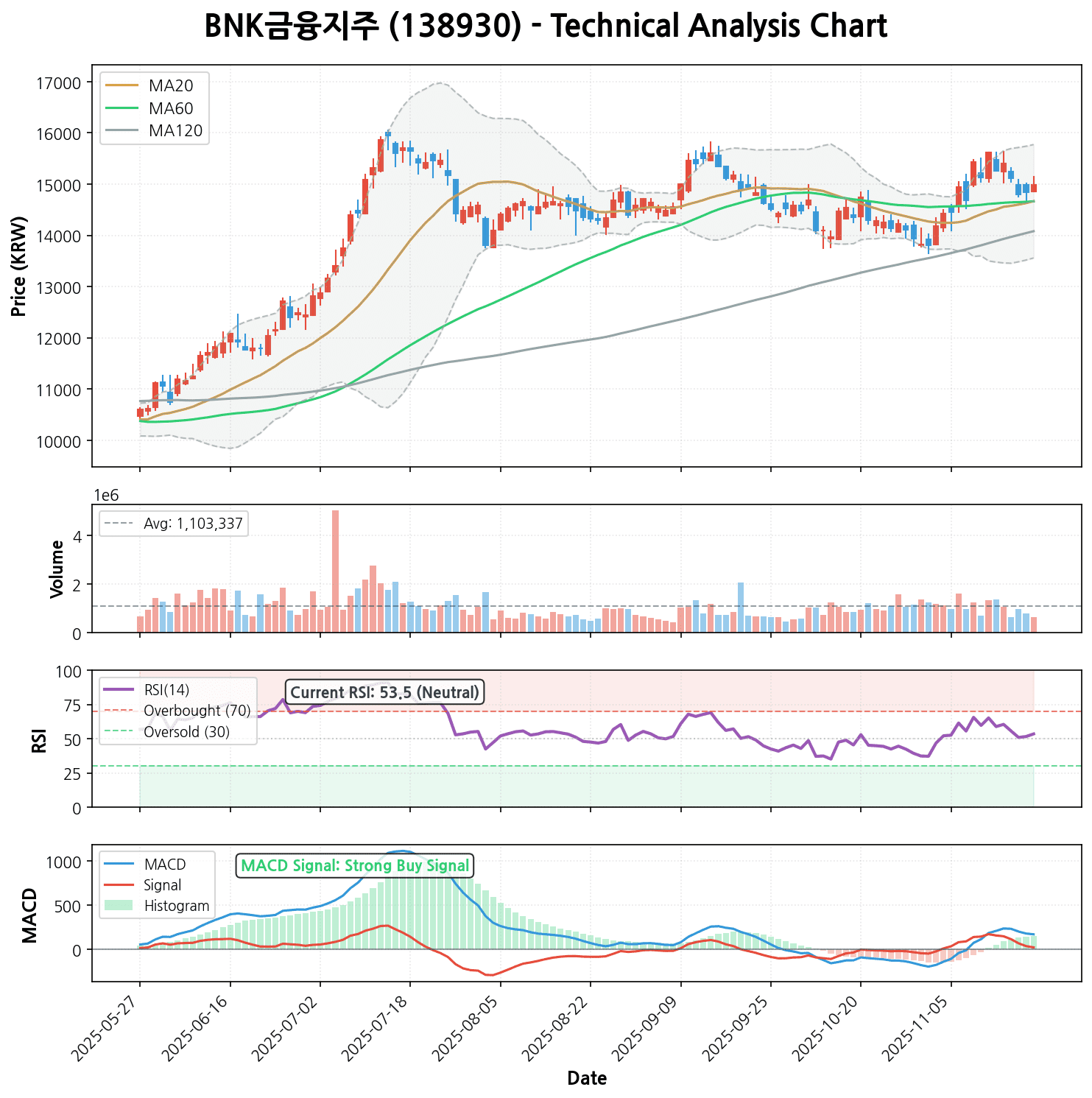Click the MACD Signal: Strong Buy Signal label
The height and width of the screenshot is (1098, 1092).
(x=355, y=866)
